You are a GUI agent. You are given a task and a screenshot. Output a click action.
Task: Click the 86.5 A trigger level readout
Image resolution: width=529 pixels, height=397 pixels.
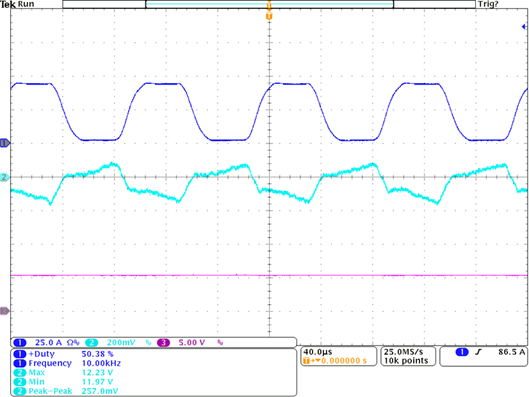point(511,352)
